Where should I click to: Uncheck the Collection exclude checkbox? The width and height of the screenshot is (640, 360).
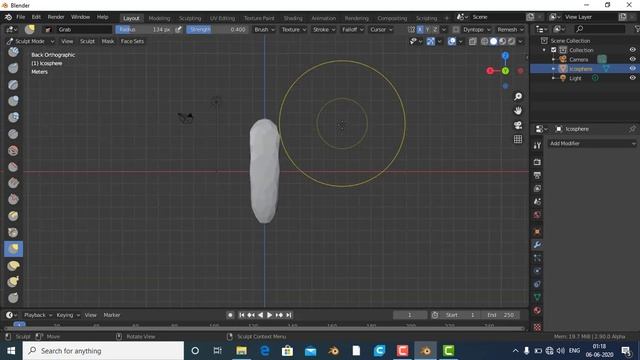(554, 50)
